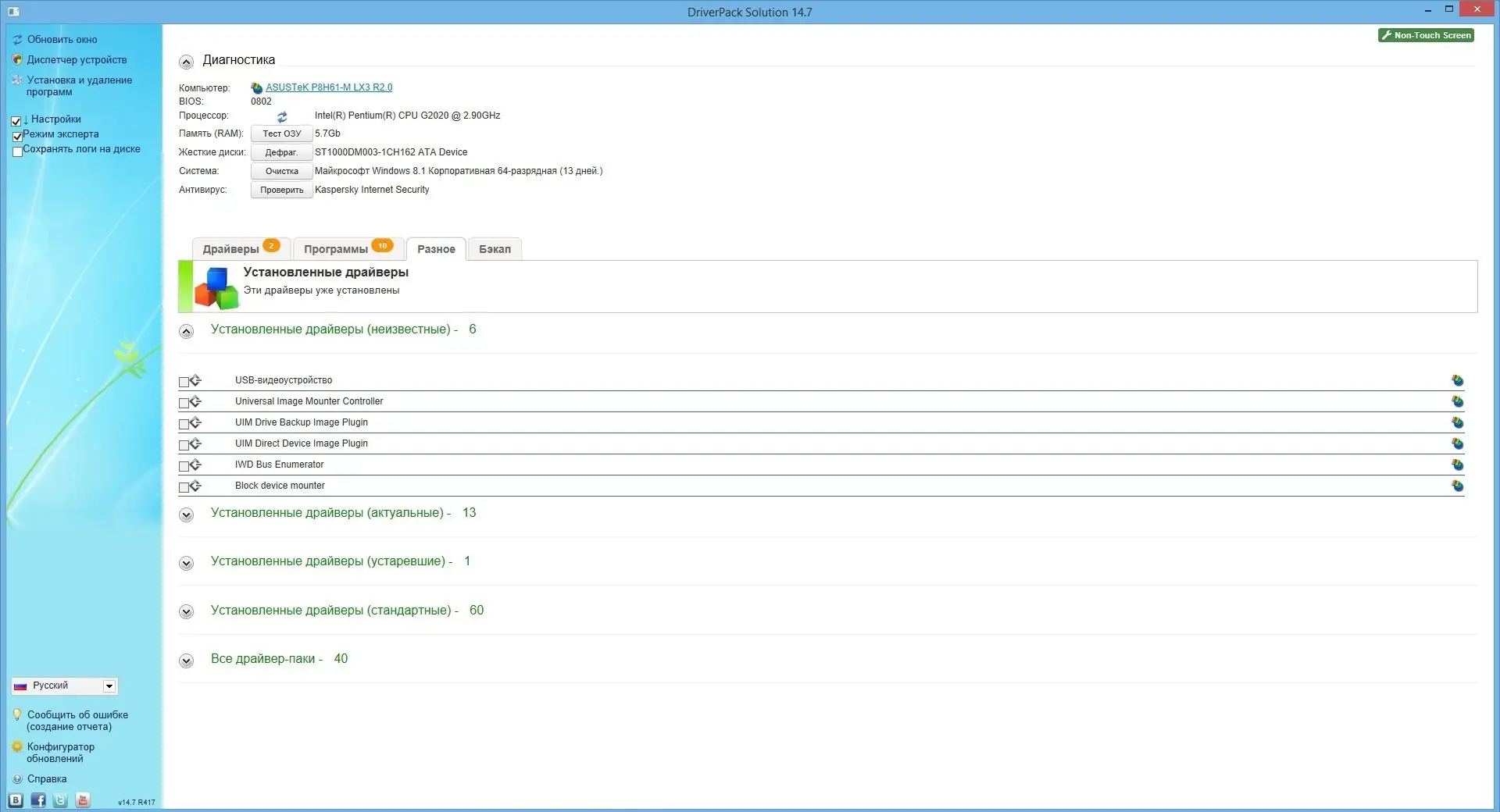The image size is (1500, 812).
Task: Expand Установленные драйверы (актуальные) section
Action: click(186, 515)
